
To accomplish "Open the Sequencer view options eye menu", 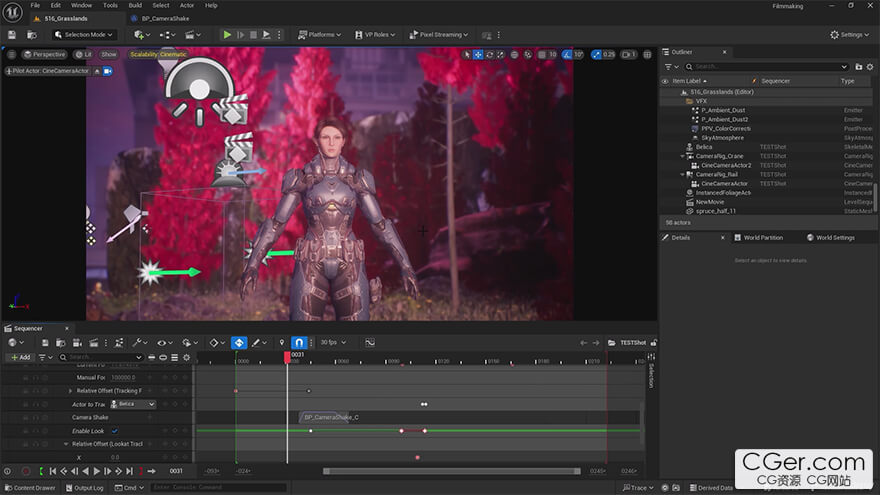I will click(x=164, y=342).
